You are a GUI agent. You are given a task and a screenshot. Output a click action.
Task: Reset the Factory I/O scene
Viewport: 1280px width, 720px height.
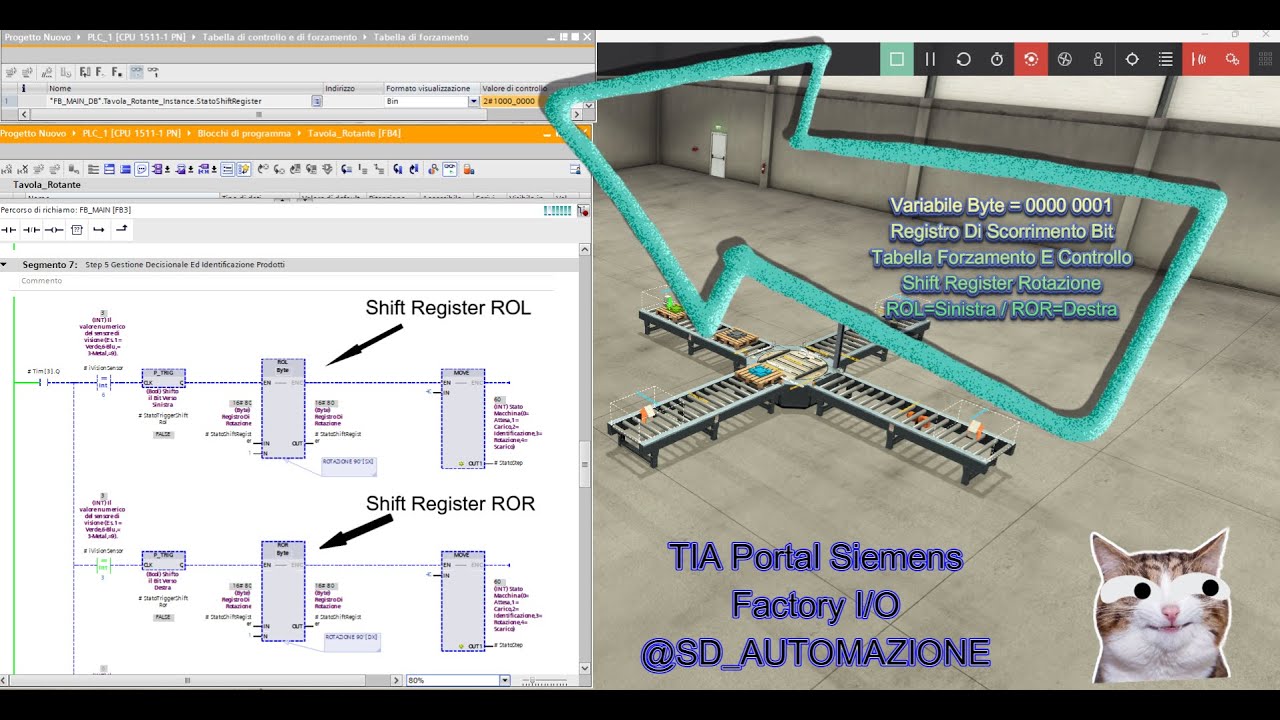point(964,59)
